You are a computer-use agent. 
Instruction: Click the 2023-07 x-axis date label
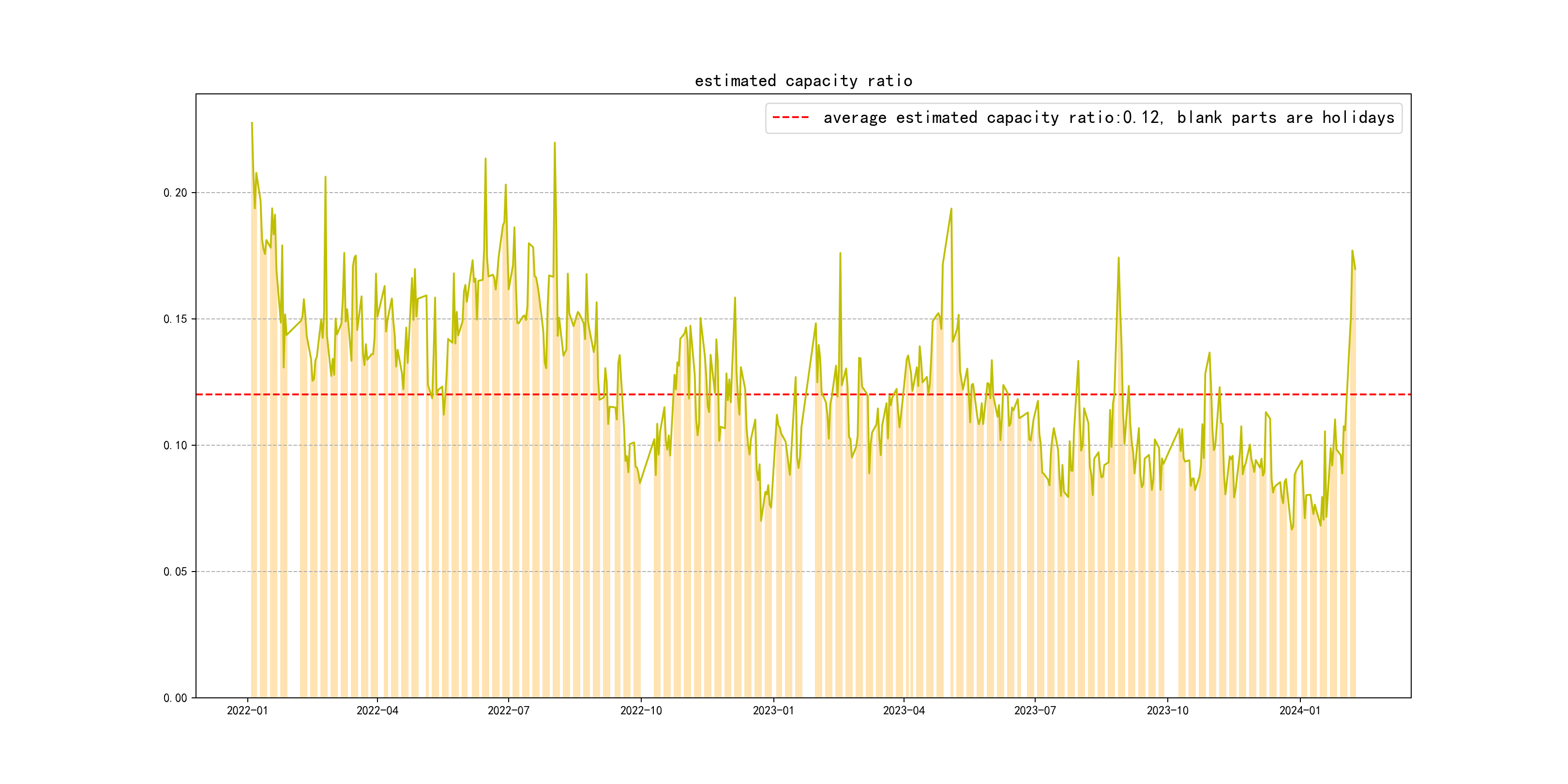(x=1035, y=711)
